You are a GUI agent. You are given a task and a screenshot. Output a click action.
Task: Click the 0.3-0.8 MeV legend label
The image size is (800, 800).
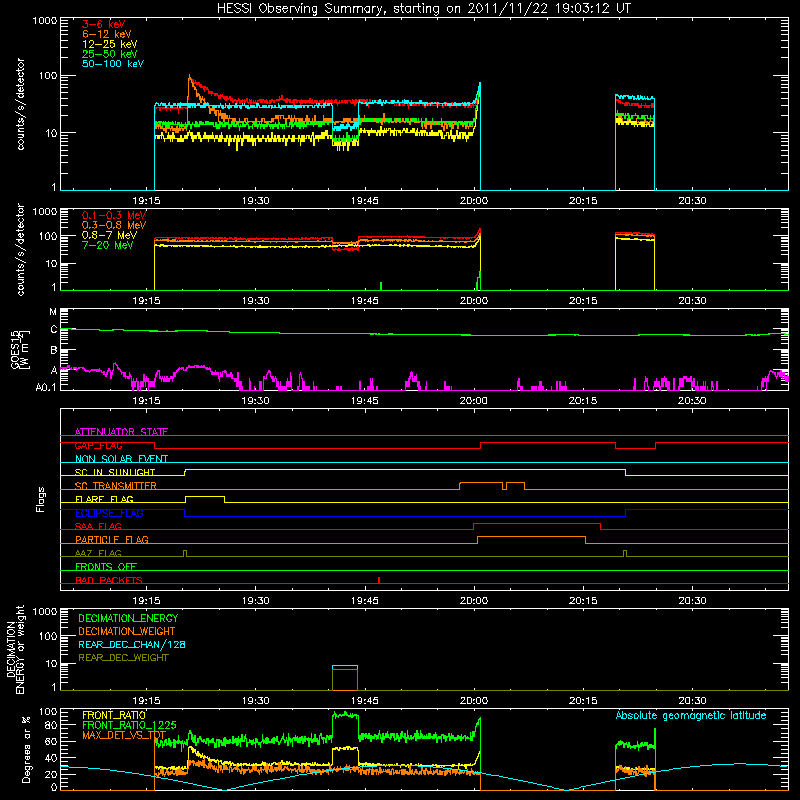pos(114,225)
